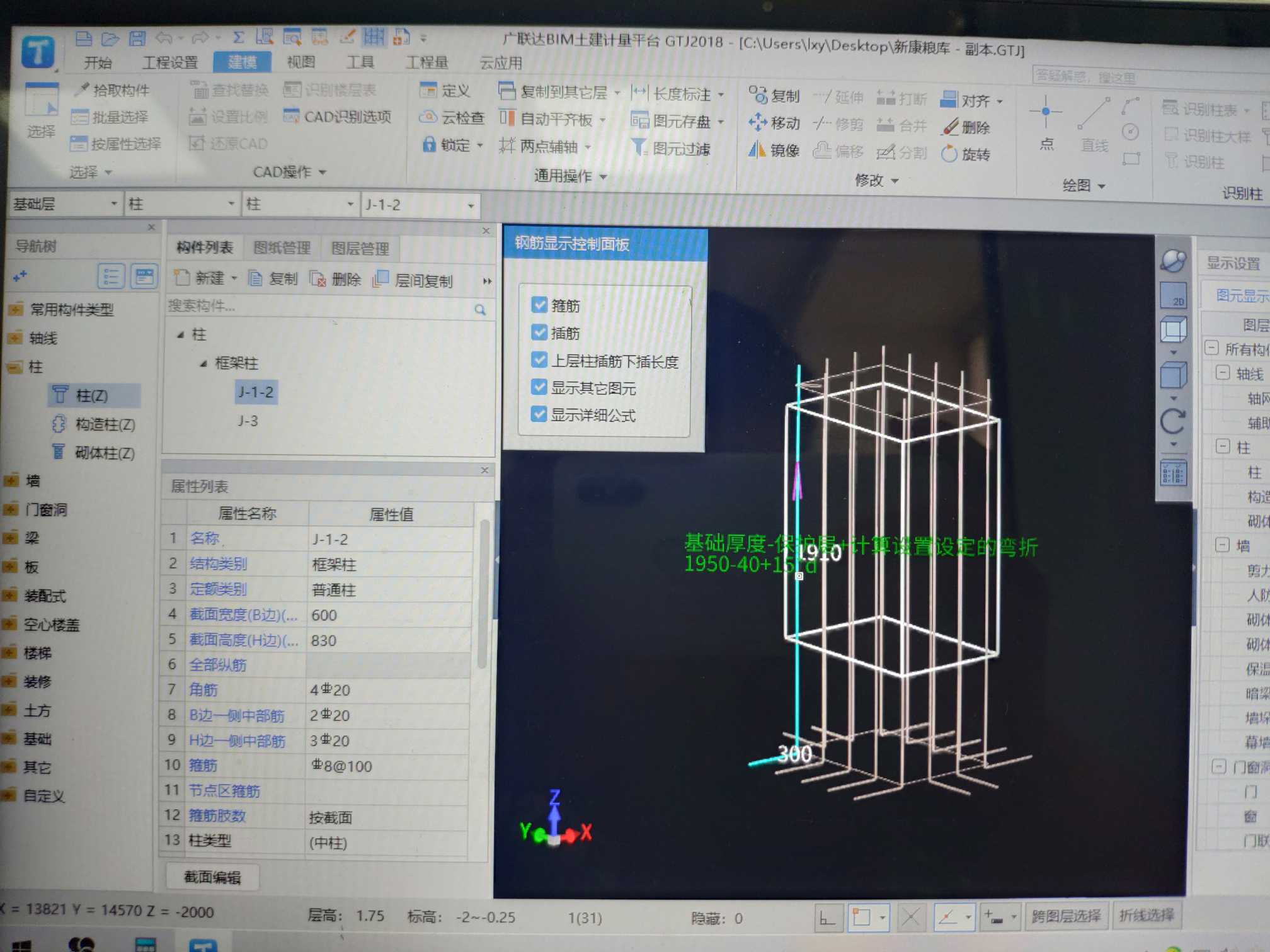Toggle 轴线 checkbox in display settings
This screenshot has height=952, width=1270.
(1223, 372)
